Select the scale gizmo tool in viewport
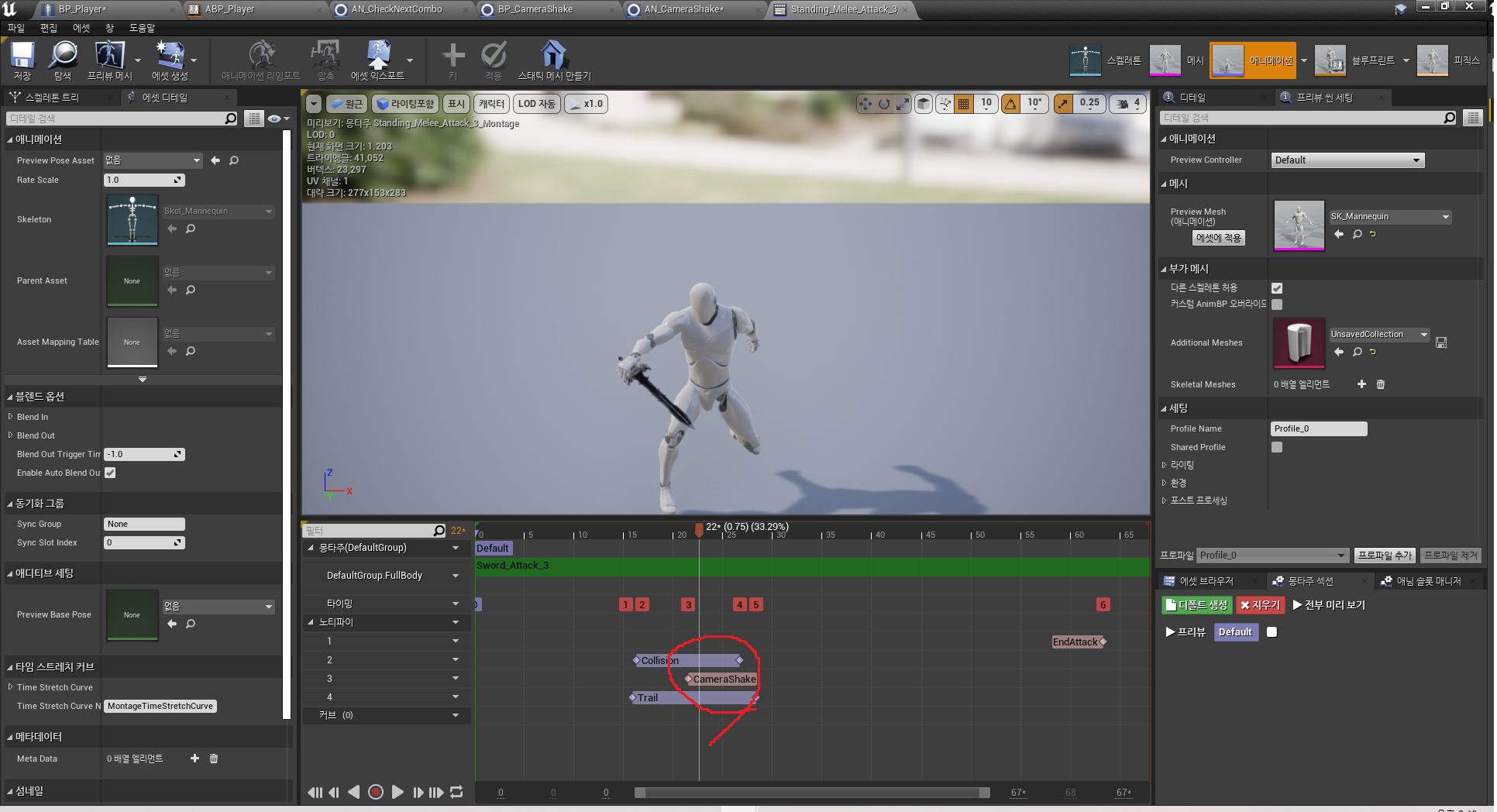This screenshot has width=1497, height=812. tap(903, 103)
